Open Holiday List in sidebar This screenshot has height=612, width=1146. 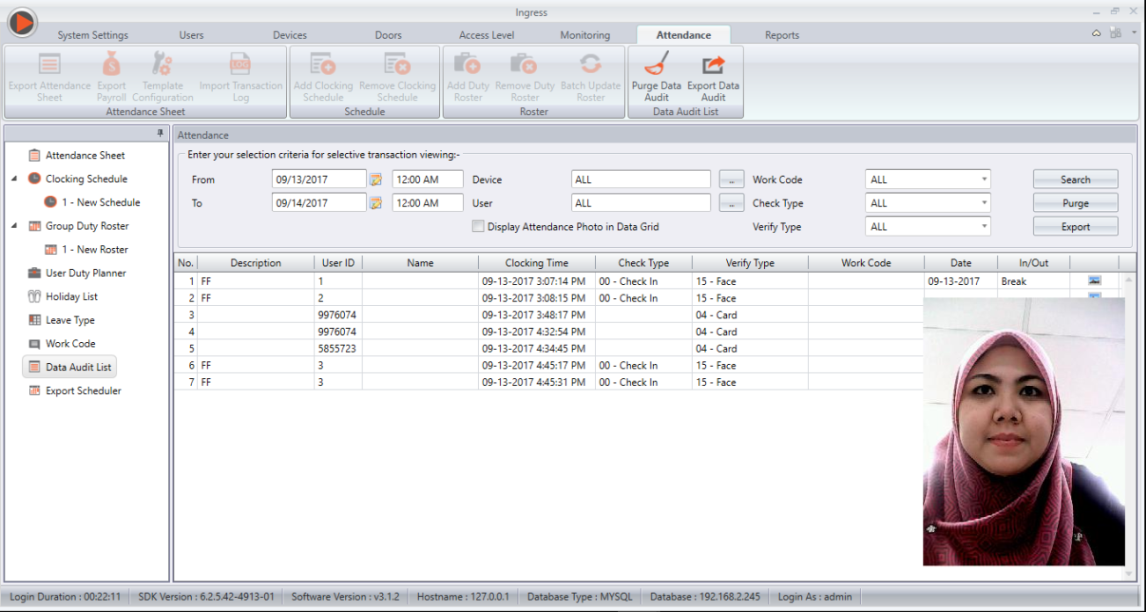coord(72,296)
